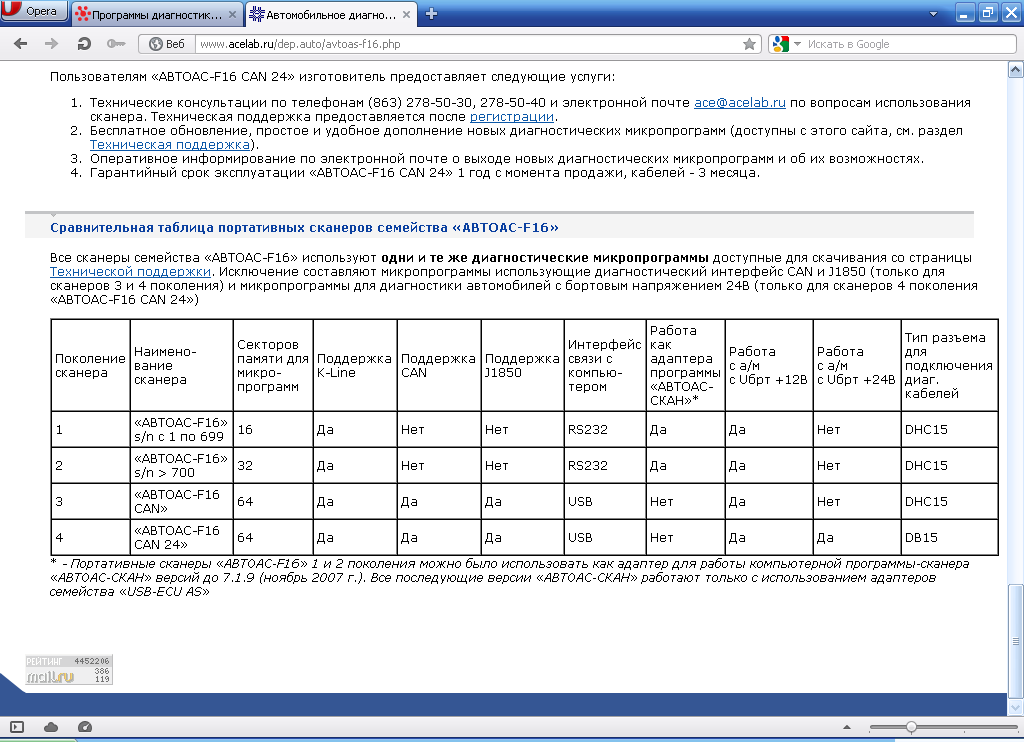
Task: Open the Opera main menu button
Action: (34, 10)
